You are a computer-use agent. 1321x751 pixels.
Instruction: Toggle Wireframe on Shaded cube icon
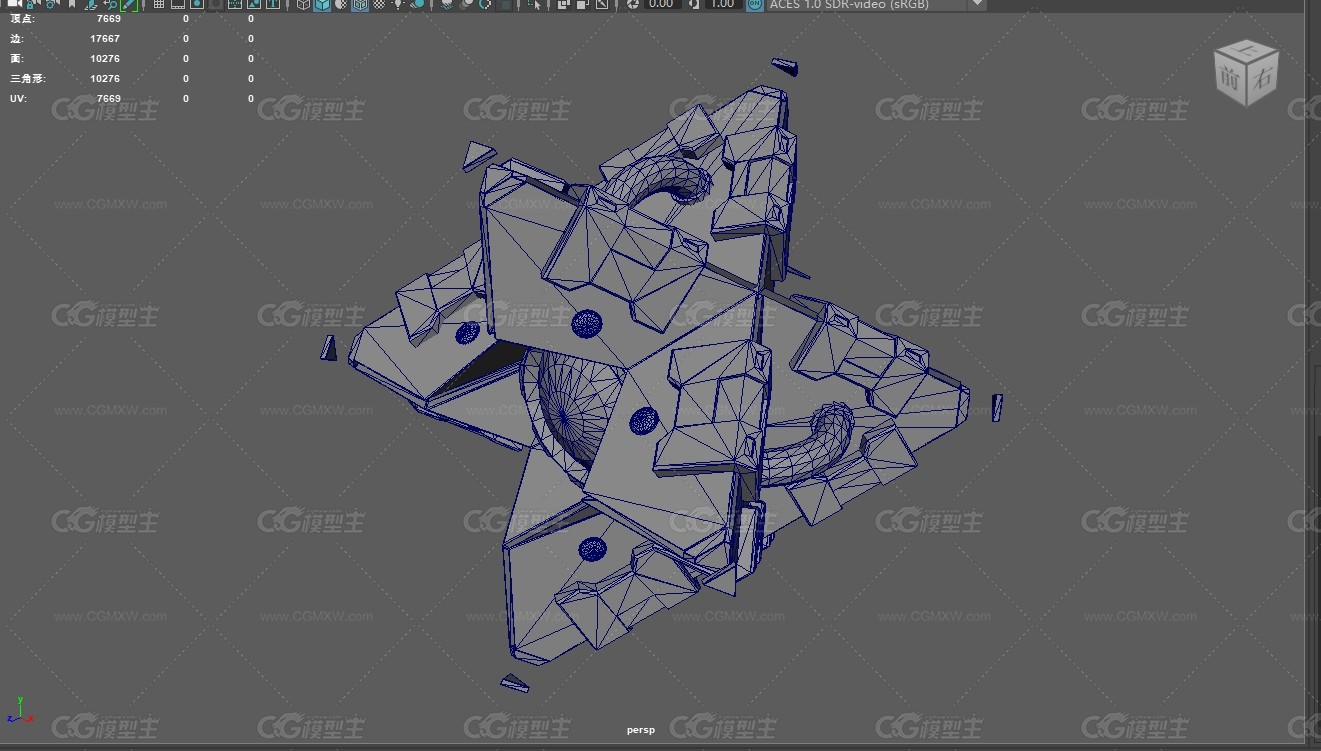coord(360,4)
